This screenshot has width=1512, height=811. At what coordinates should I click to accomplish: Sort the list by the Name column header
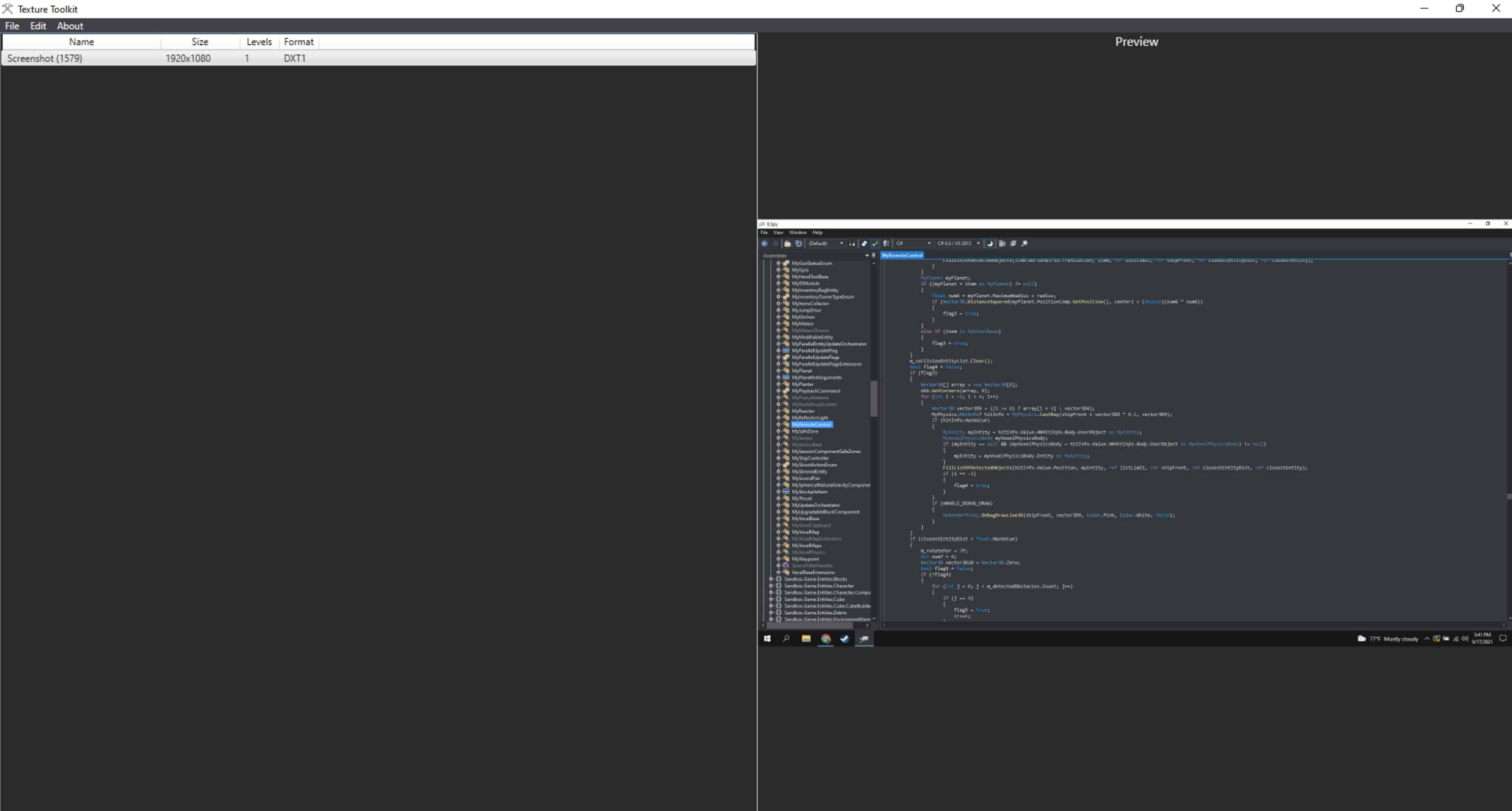point(81,42)
